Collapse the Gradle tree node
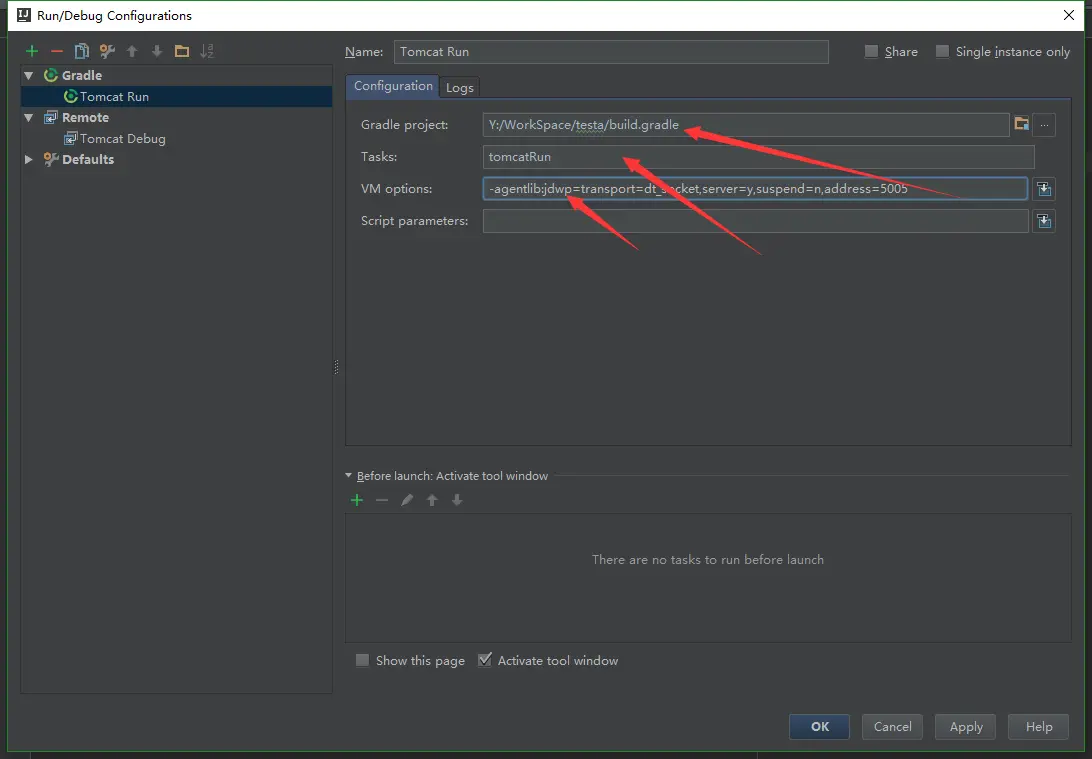The height and width of the screenshot is (759, 1092). 29,75
